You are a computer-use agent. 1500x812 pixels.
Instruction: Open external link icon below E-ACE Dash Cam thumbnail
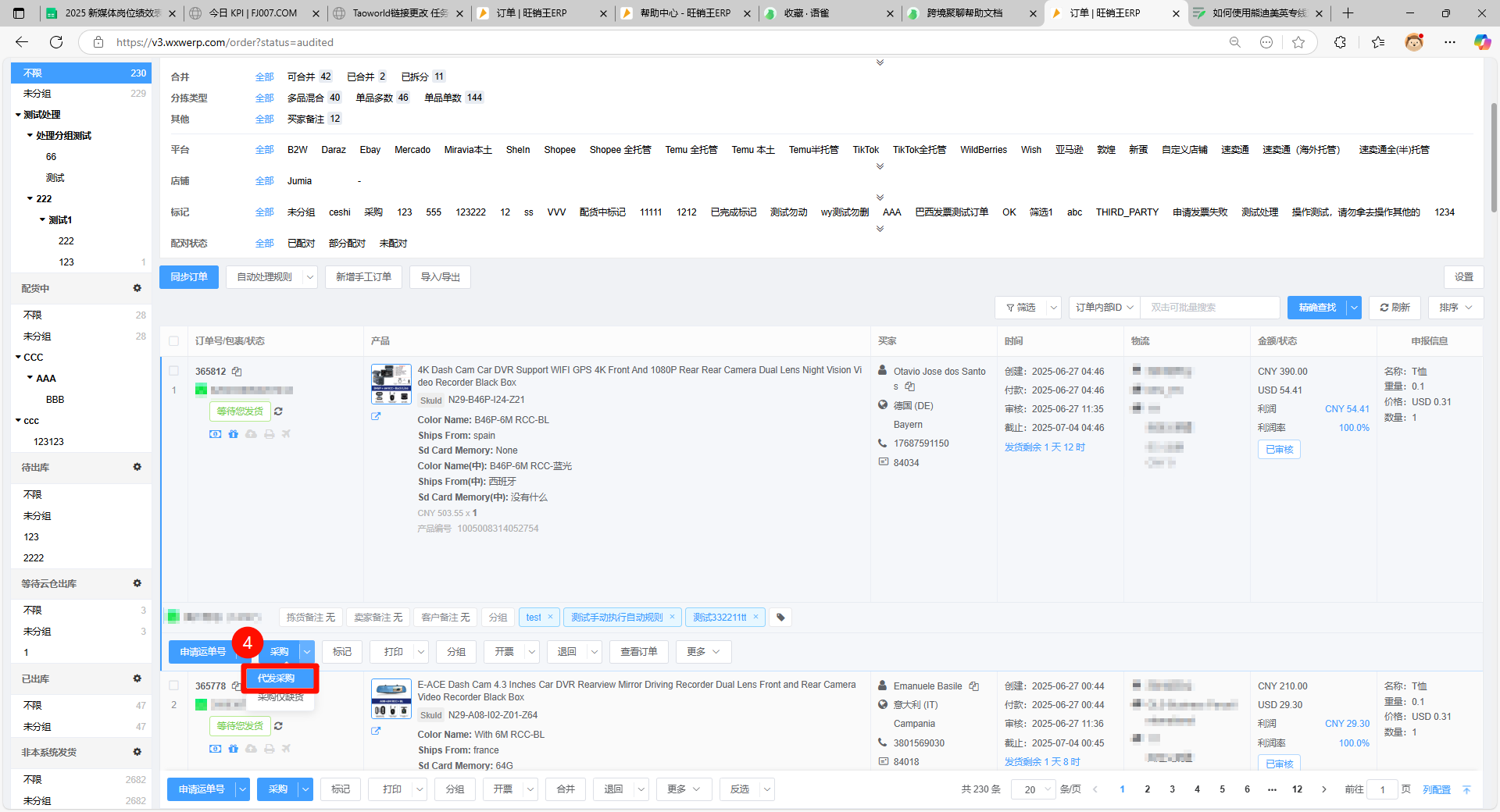point(376,731)
